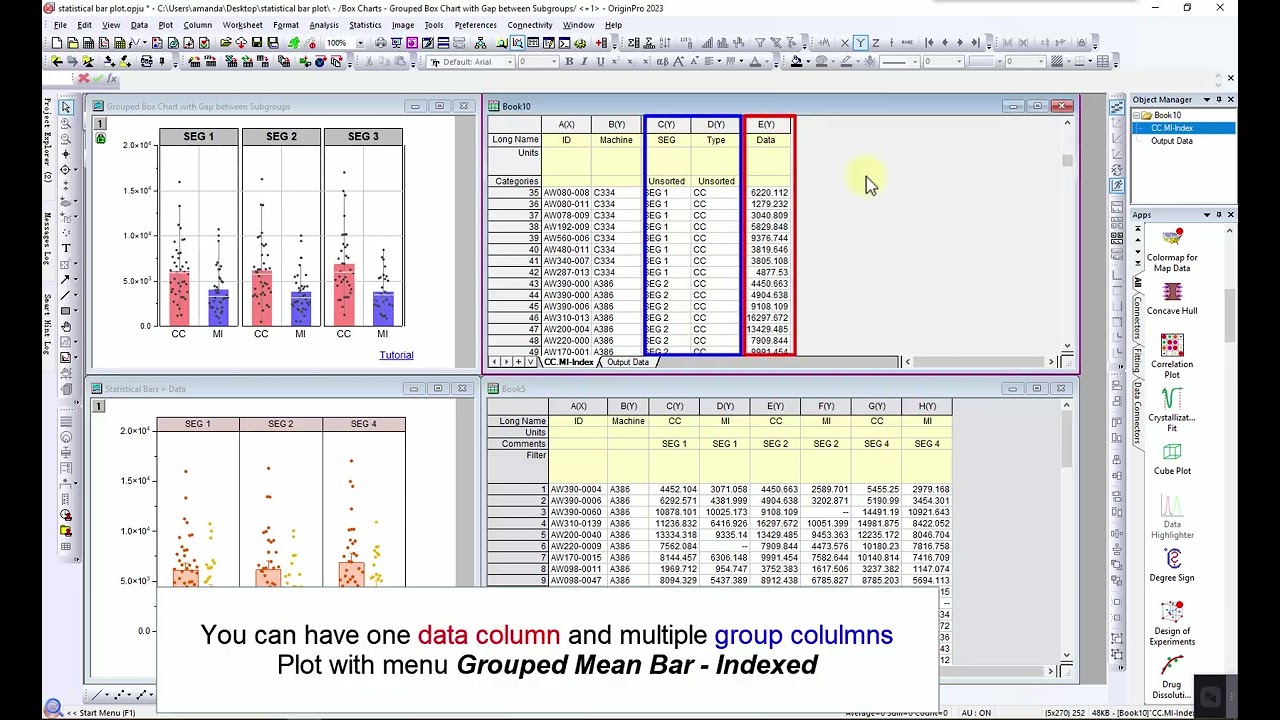The image size is (1280, 720).
Task: Click the green lock icon in box chart graph
Action: pyautogui.click(x=100, y=139)
